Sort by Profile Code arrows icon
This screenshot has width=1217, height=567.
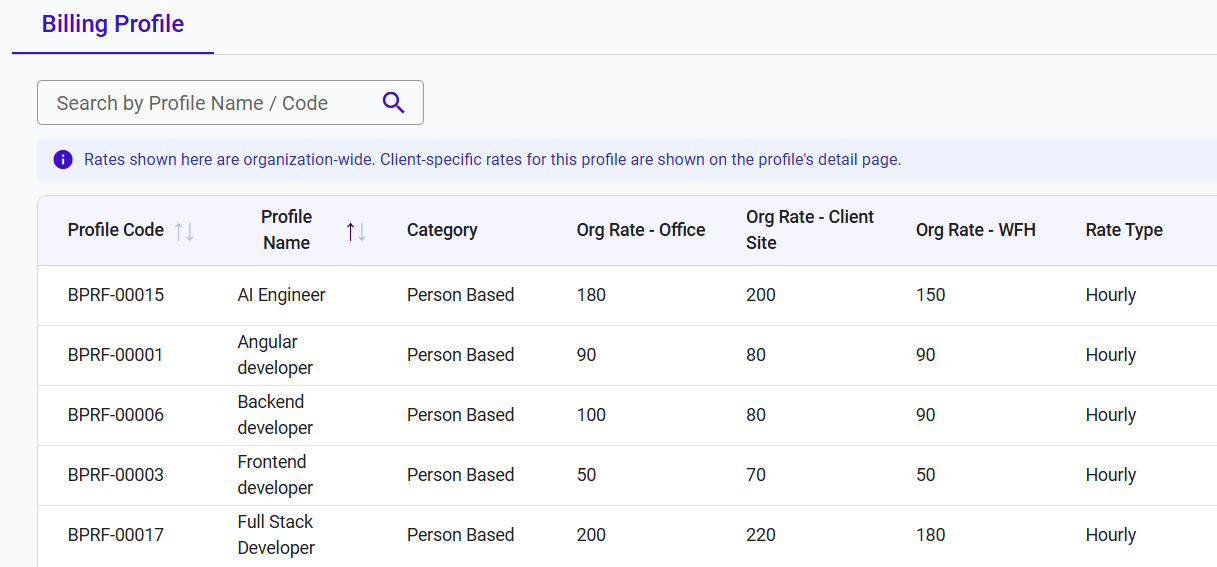pos(184,231)
